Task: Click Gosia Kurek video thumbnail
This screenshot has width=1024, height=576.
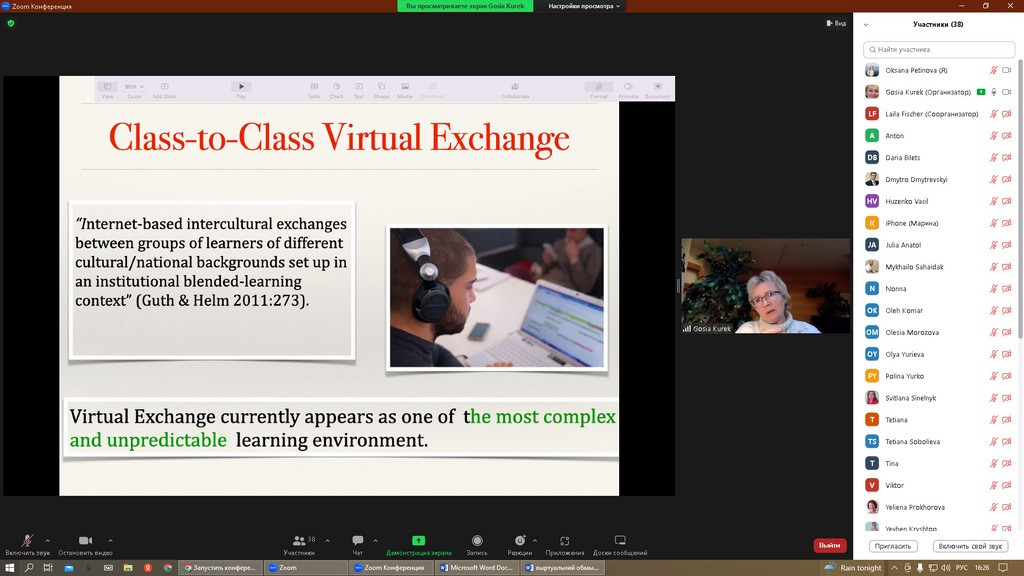Action: (x=765, y=286)
